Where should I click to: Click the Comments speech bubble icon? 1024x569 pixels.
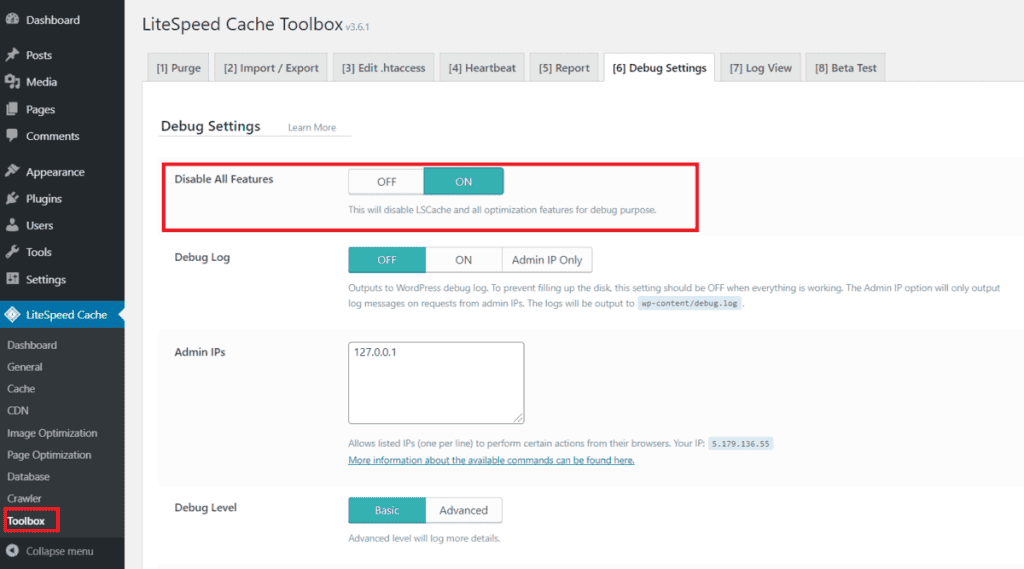click(12, 136)
